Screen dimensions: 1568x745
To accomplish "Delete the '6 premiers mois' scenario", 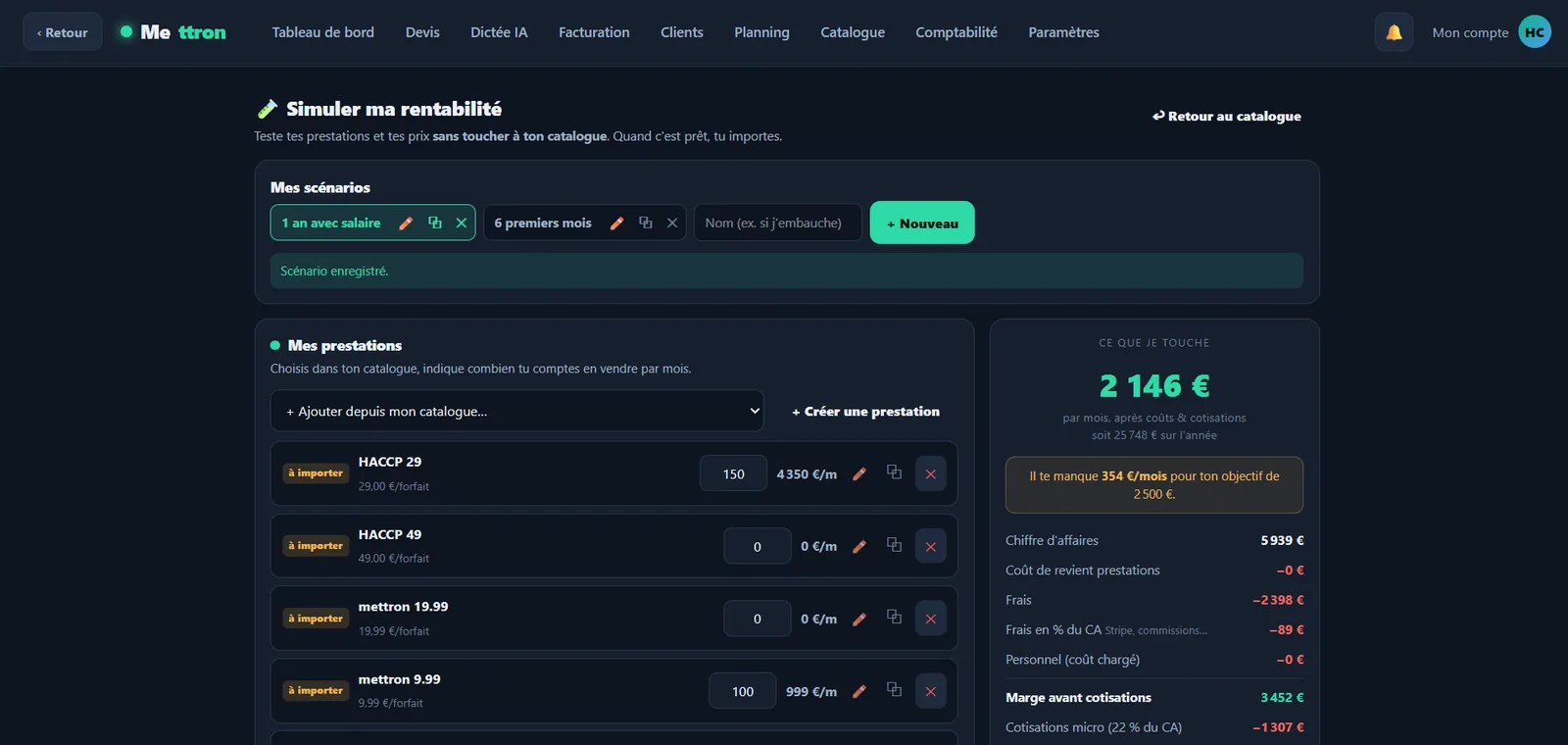I will coord(672,223).
